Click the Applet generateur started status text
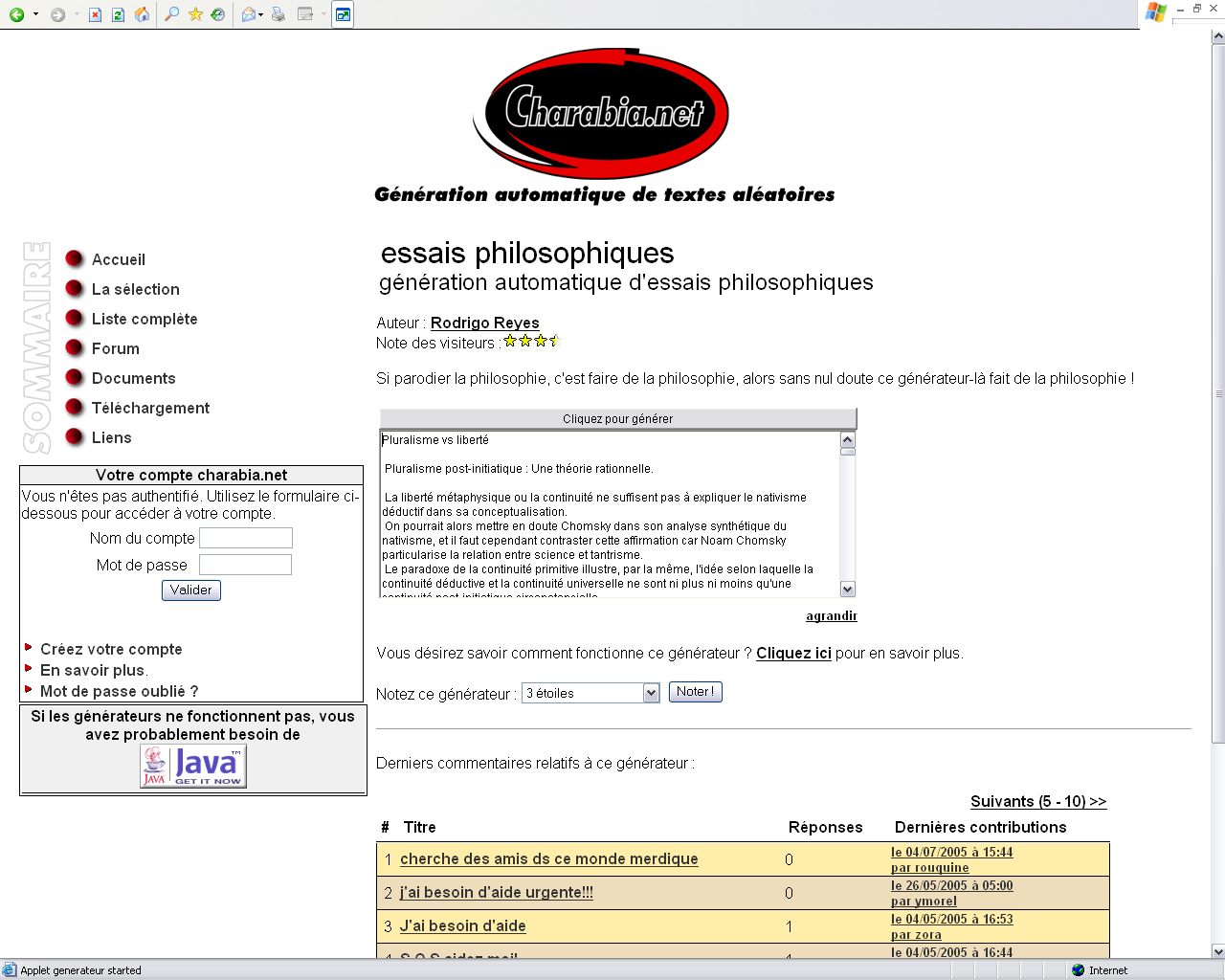 click(80, 970)
